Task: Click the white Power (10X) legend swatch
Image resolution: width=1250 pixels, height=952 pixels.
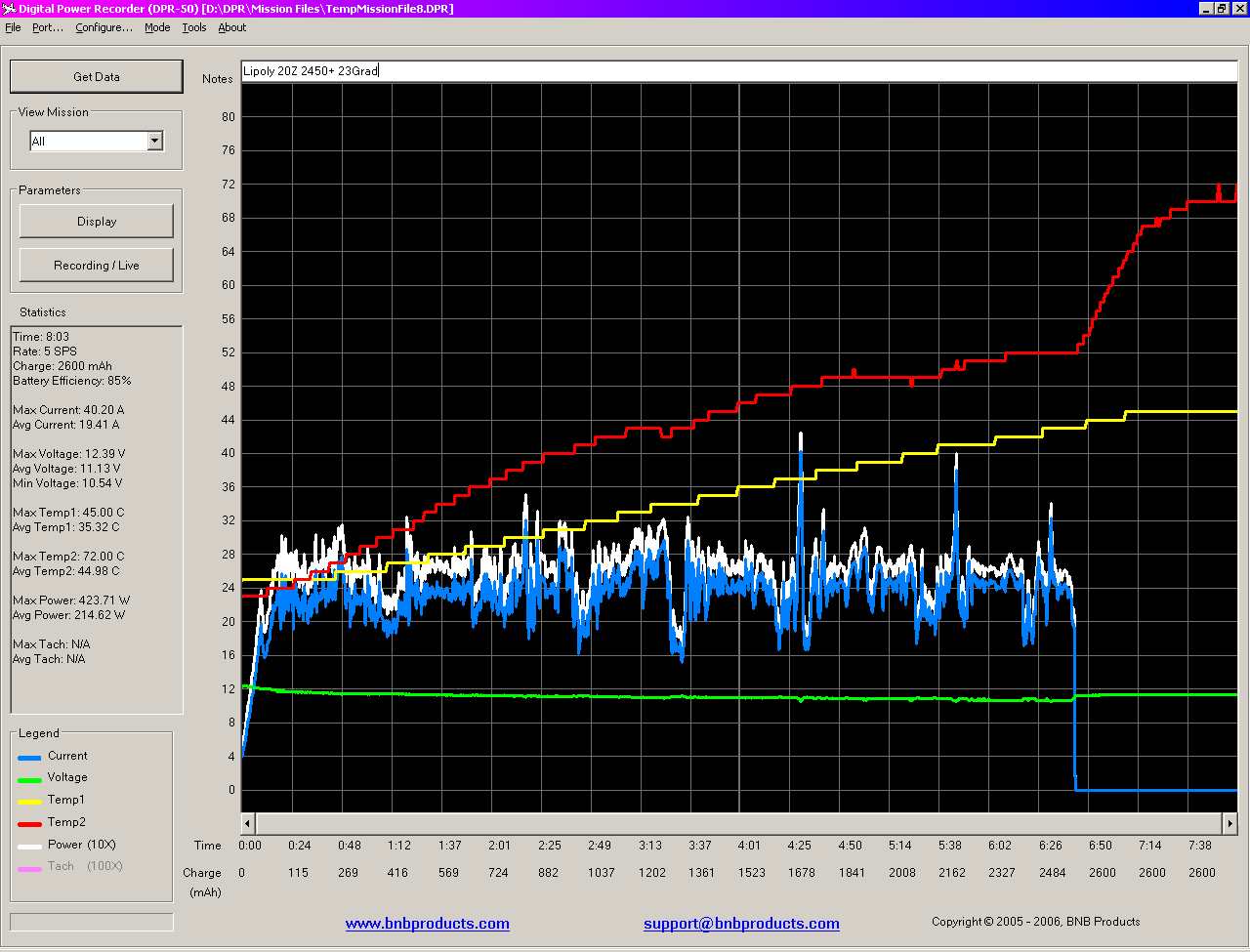Action: click(29, 847)
